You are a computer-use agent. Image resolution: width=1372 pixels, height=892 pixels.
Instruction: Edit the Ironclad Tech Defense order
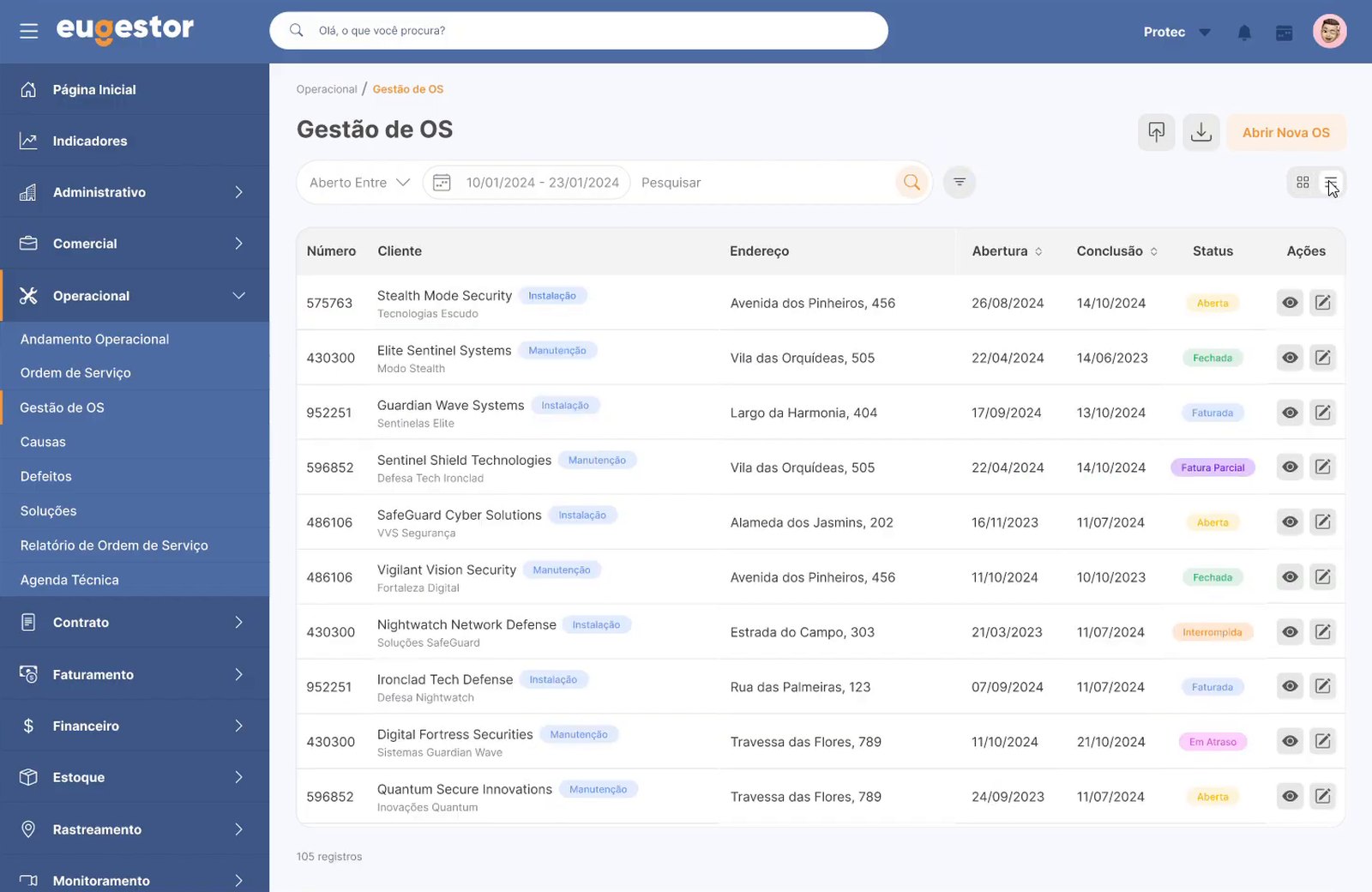[1323, 686]
